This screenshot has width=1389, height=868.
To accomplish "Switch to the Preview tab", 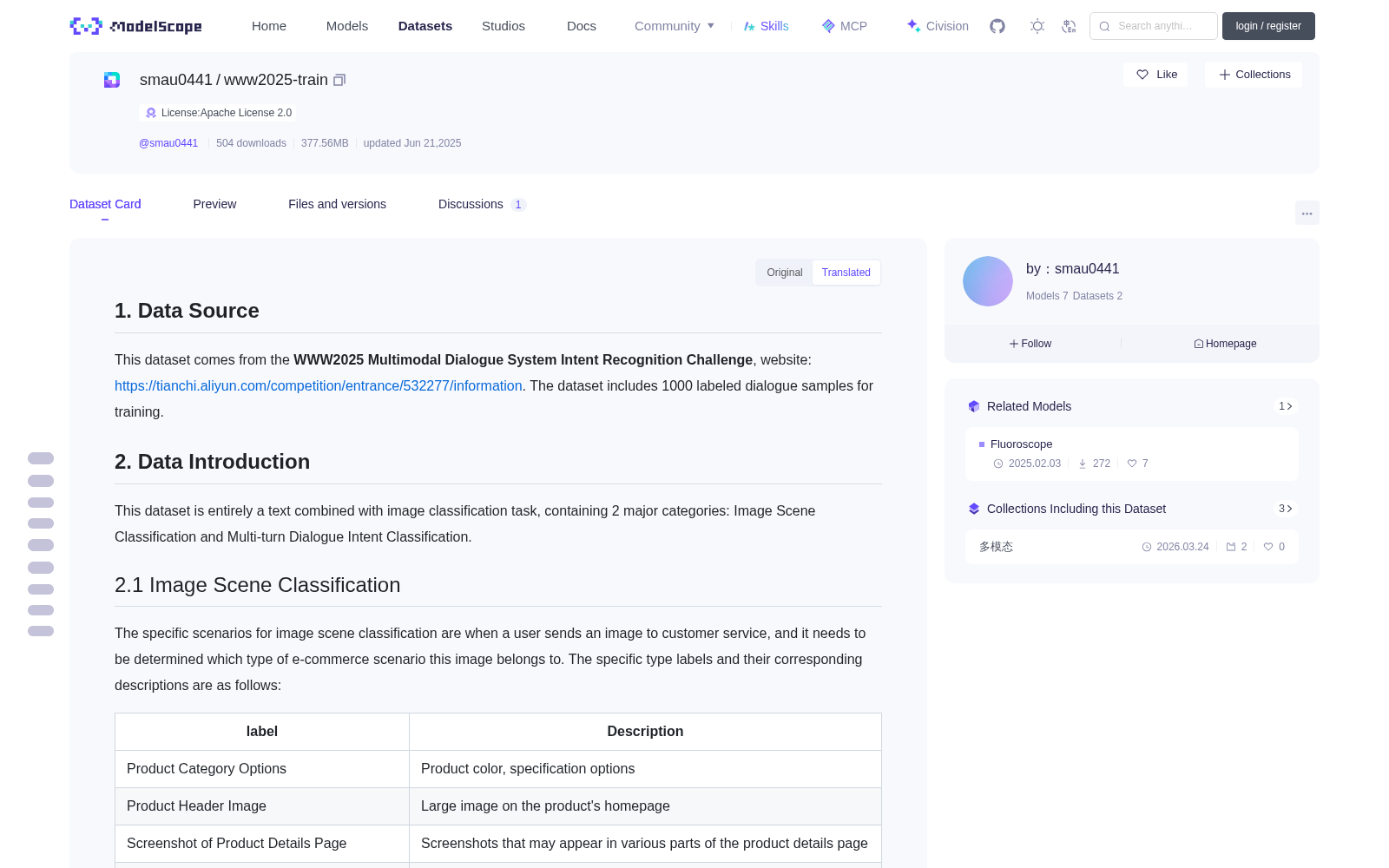I will coord(214,204).
